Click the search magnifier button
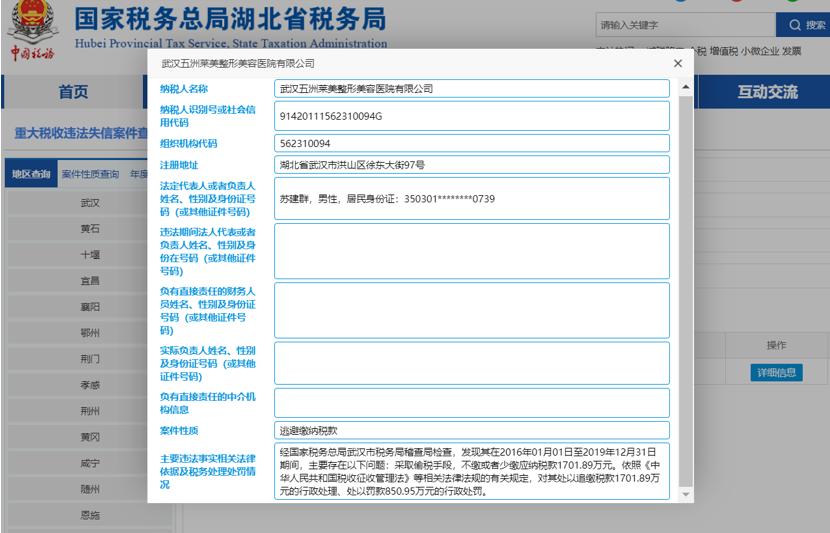The width and height of the screenshot is (830, 533). tap(803, 25)
